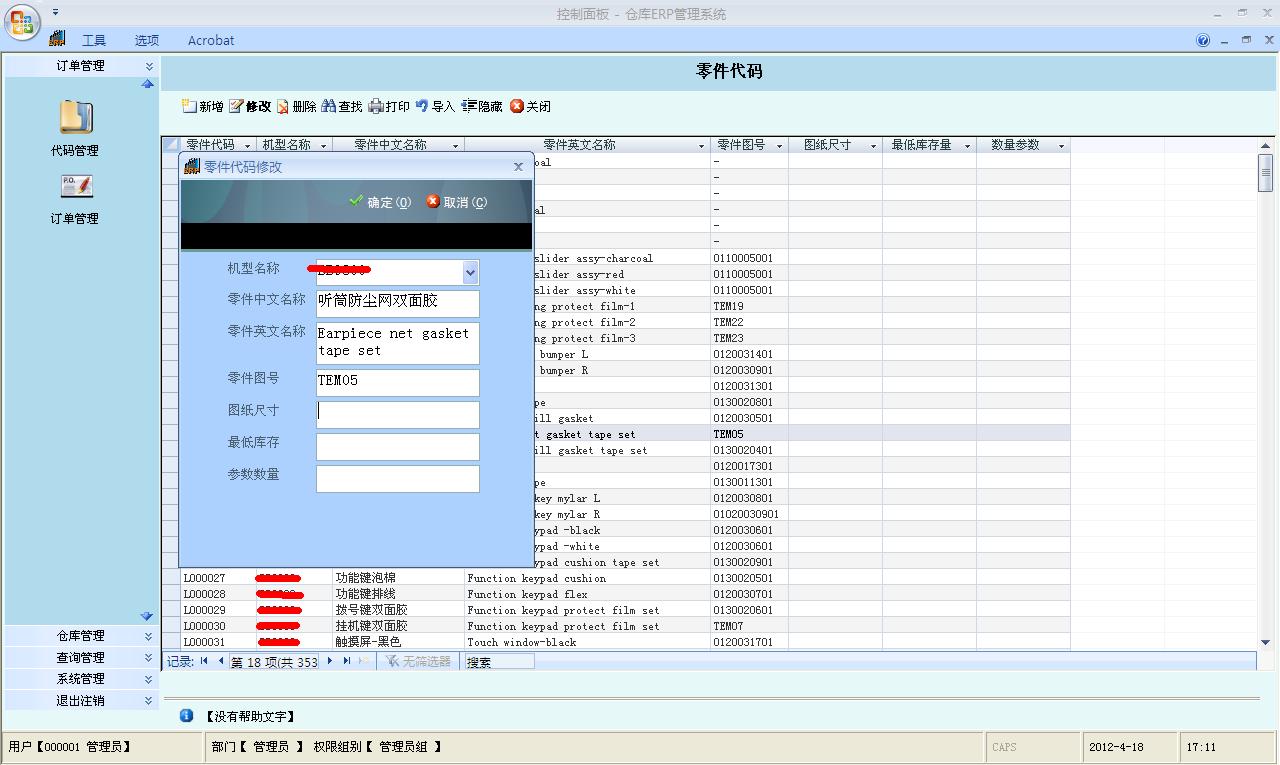This screenshot has width=1280, height=765.
Task: Click the Office orb application button
Action: (22, 22)
